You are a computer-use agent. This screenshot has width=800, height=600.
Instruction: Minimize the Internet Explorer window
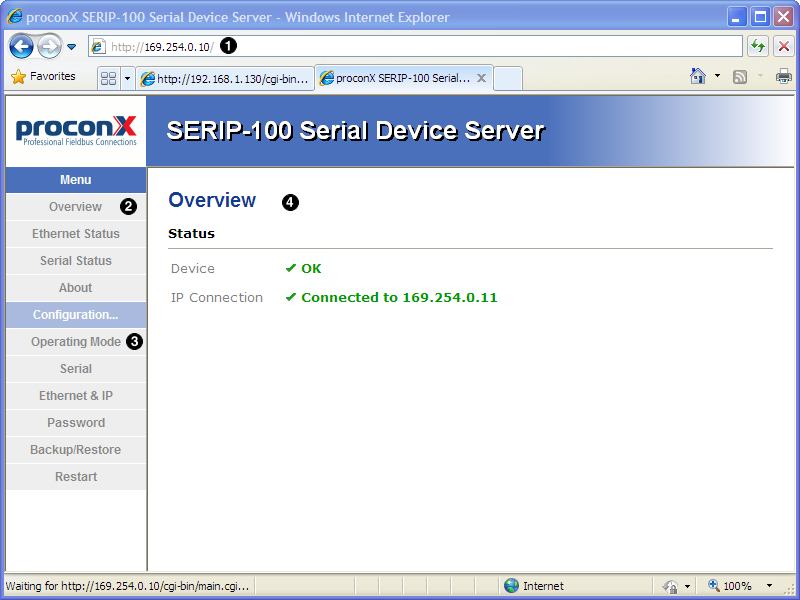coord(736,17)
